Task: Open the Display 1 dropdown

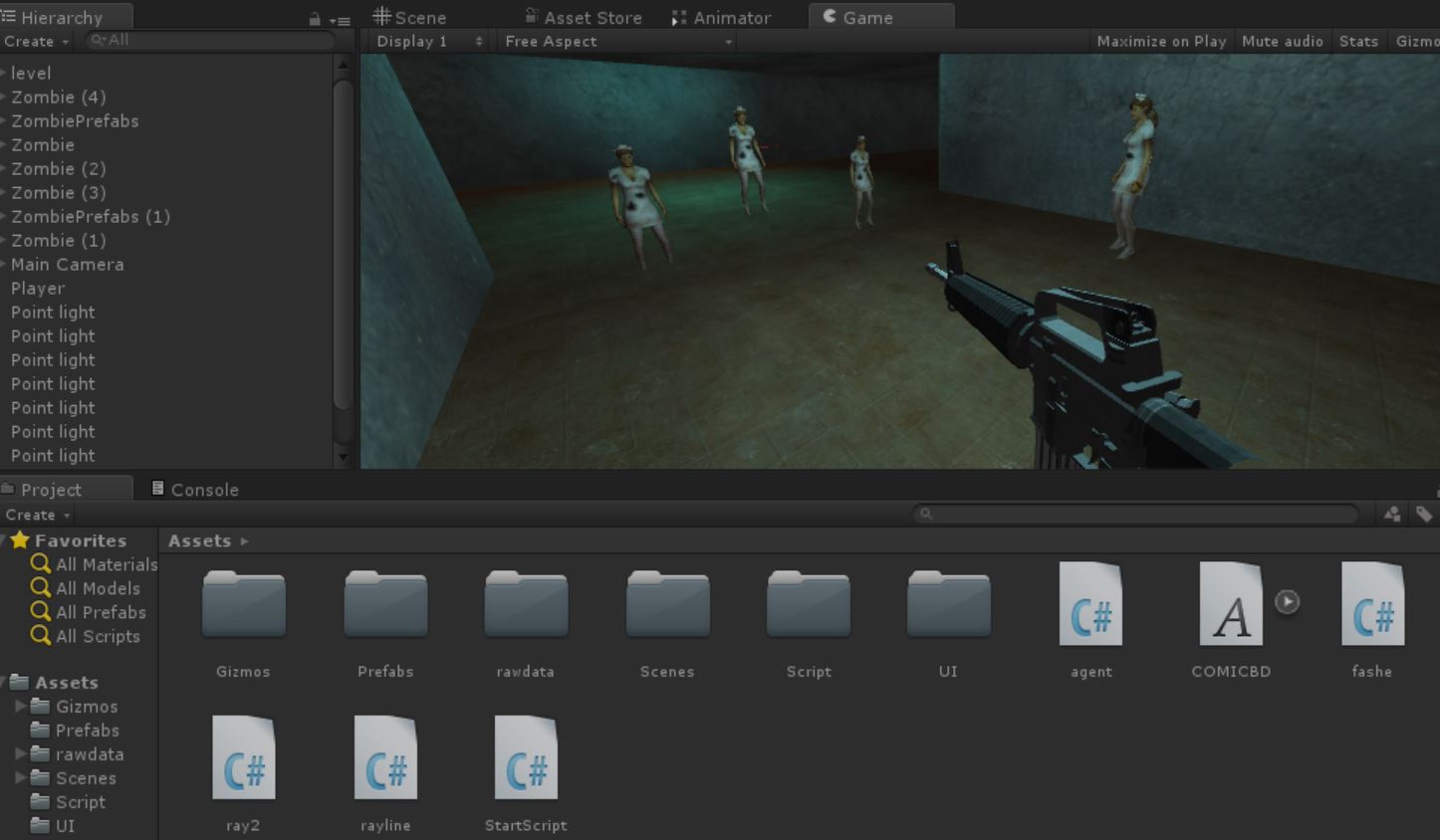Action: point(429,41)
